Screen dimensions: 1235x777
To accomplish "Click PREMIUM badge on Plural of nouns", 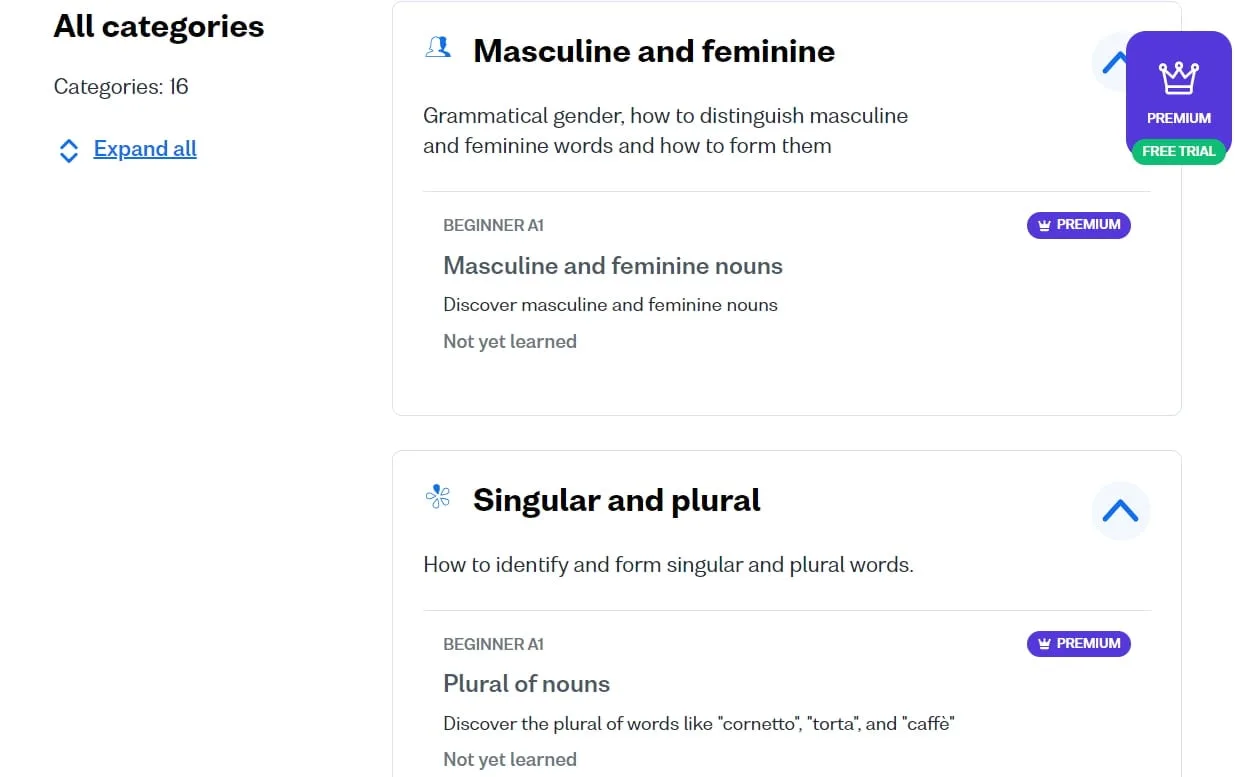I will [x=1078, y=644].
